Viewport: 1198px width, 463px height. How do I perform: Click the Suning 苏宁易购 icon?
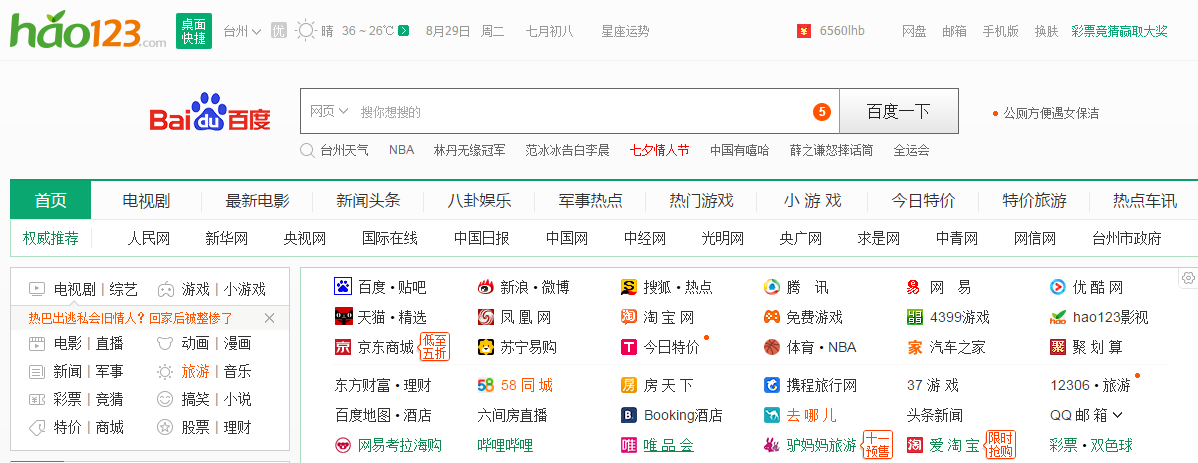coord(486,348)
